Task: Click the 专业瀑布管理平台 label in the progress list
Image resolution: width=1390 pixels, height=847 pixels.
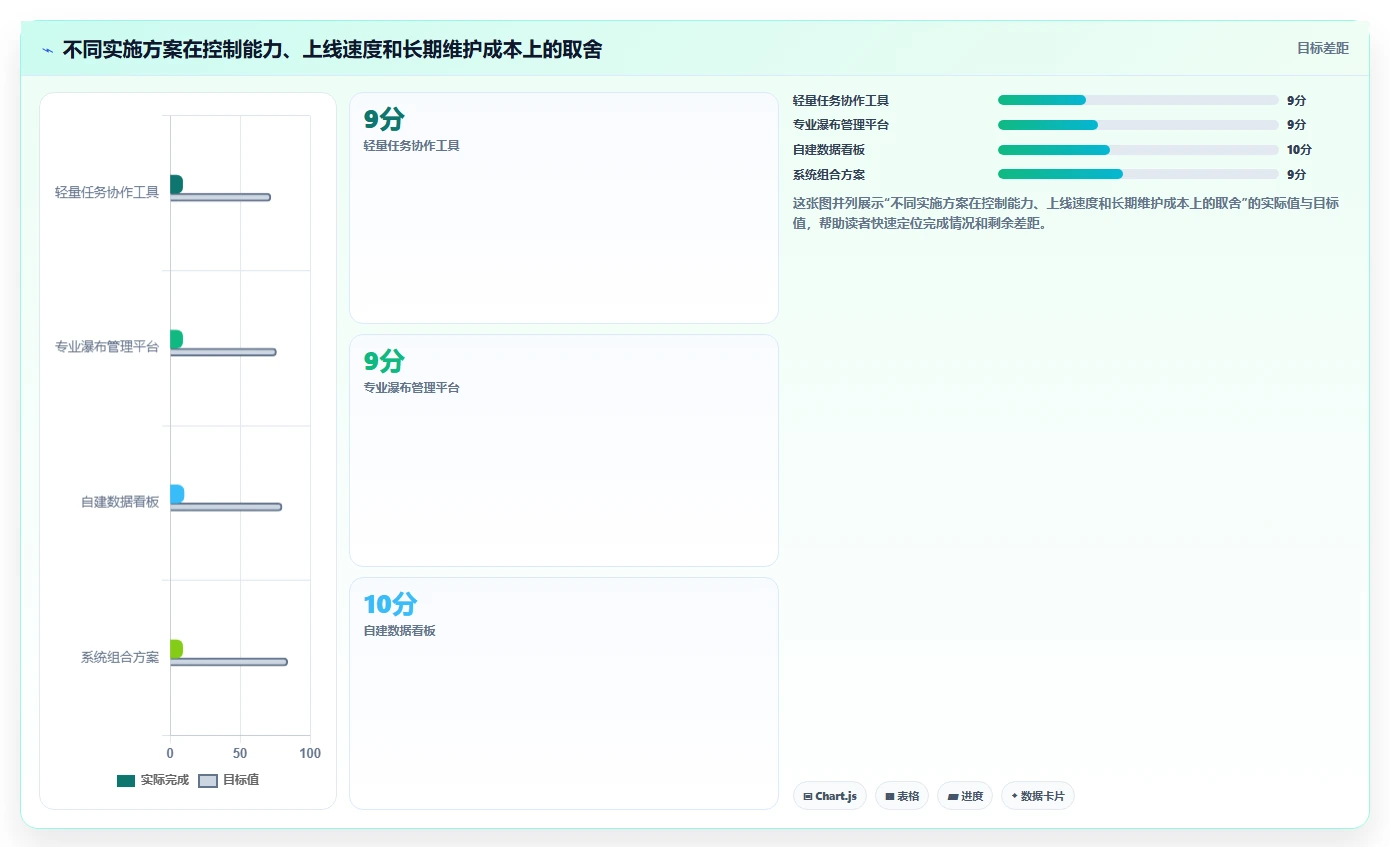Action: [x=841, y=125]
